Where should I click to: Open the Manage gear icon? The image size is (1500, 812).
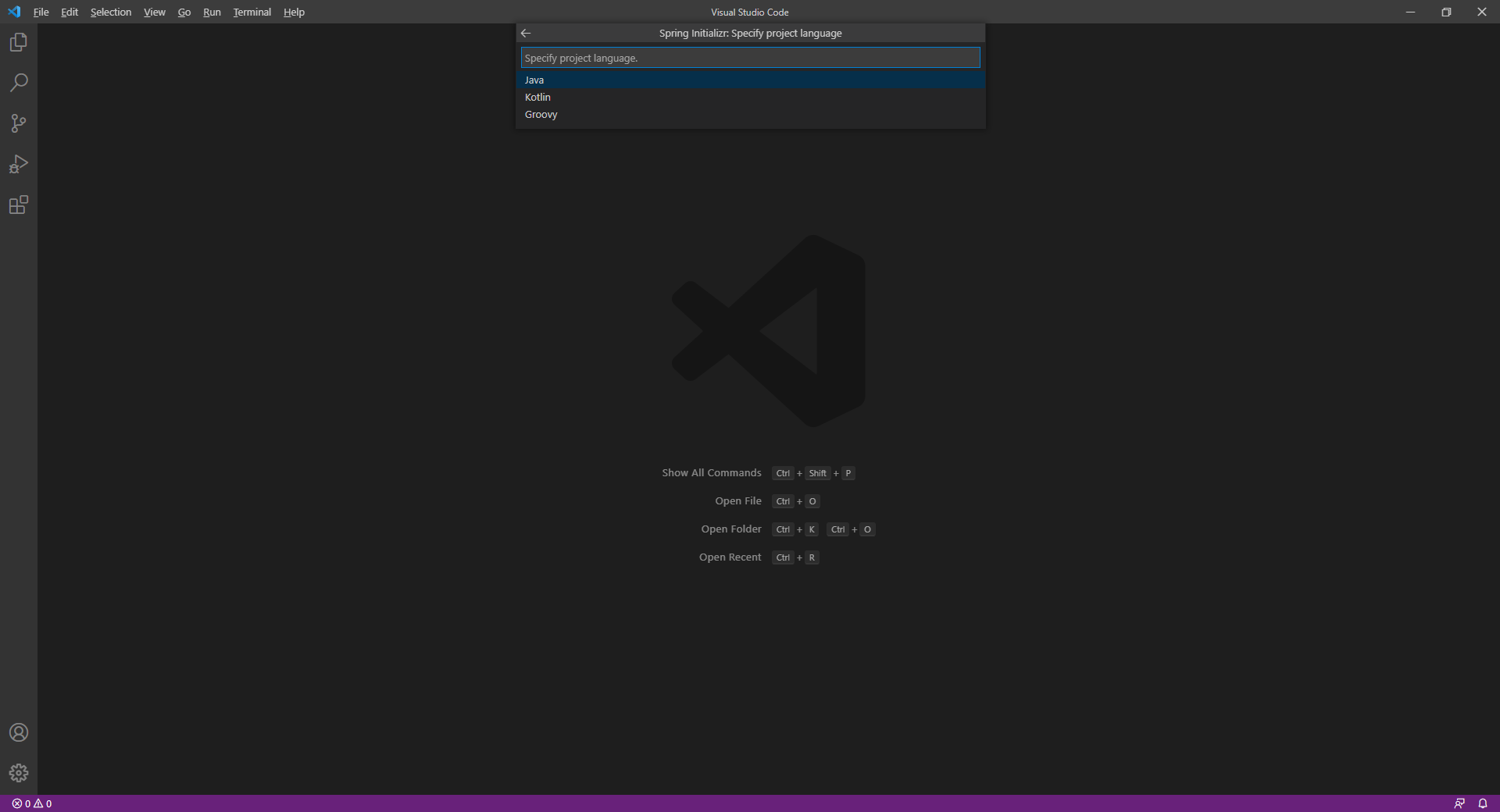pyautogui.click(x=19, y=773)
